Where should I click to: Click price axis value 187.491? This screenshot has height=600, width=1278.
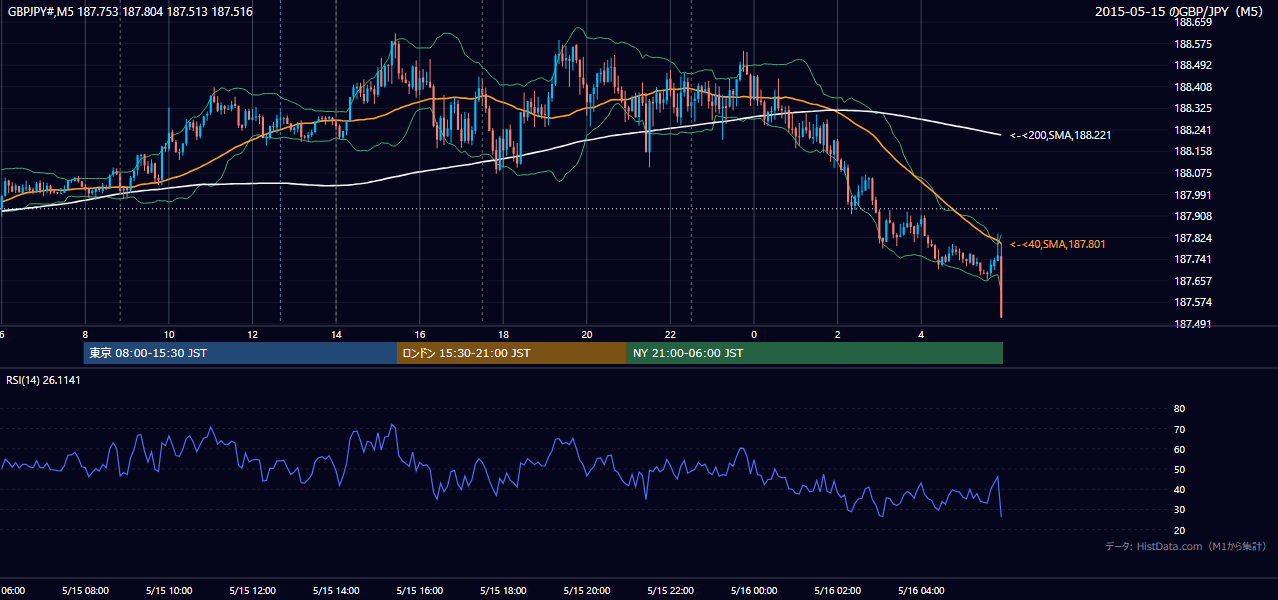(x=1192, y=324)
